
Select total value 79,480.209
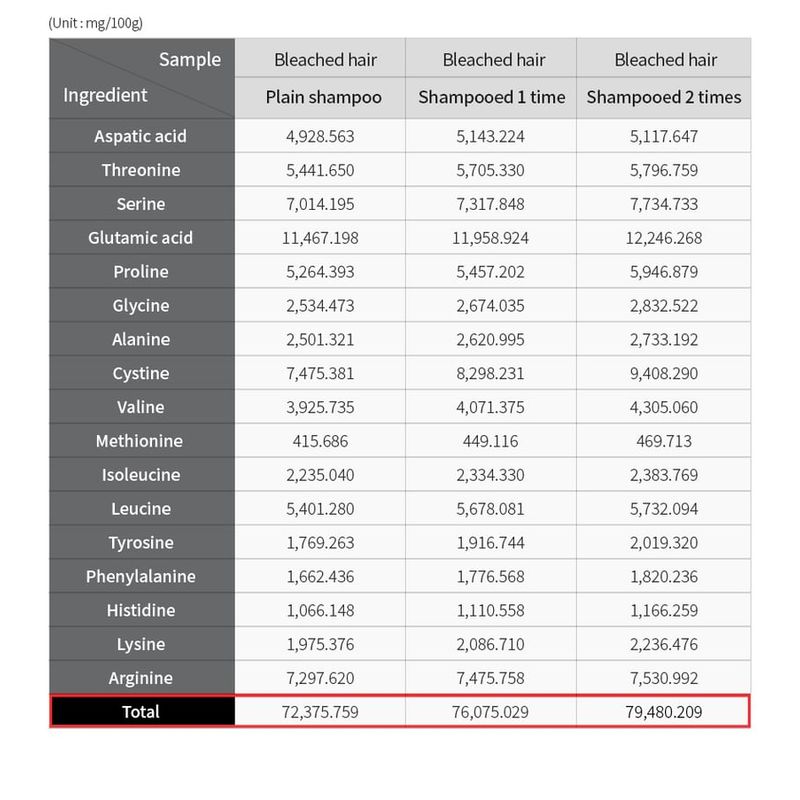(664, 712)
